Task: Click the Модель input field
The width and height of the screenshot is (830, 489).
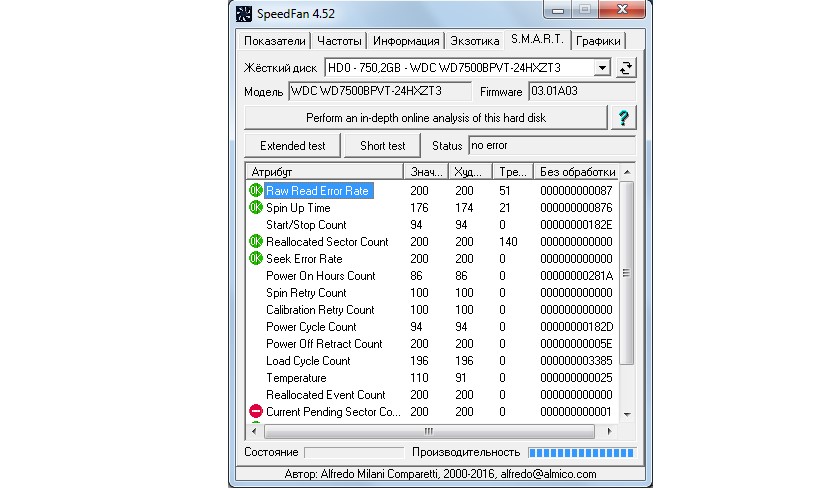Action: pyautogui.click(x=380, y=91)
